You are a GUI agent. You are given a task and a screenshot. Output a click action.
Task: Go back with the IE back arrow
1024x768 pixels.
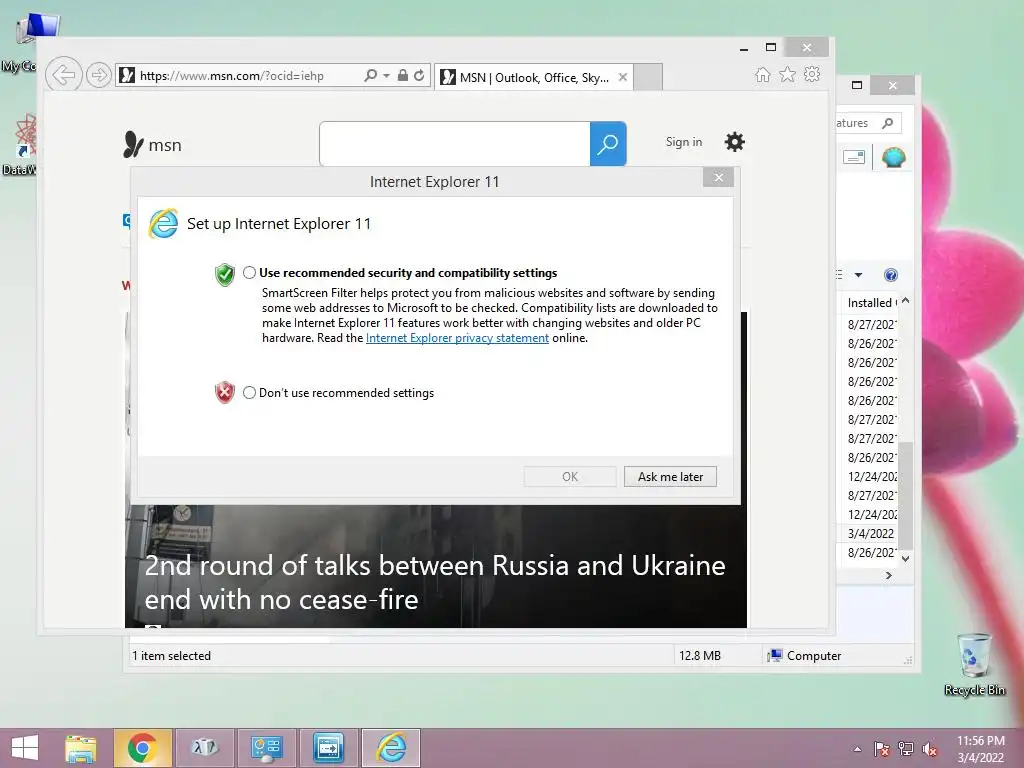63,75
